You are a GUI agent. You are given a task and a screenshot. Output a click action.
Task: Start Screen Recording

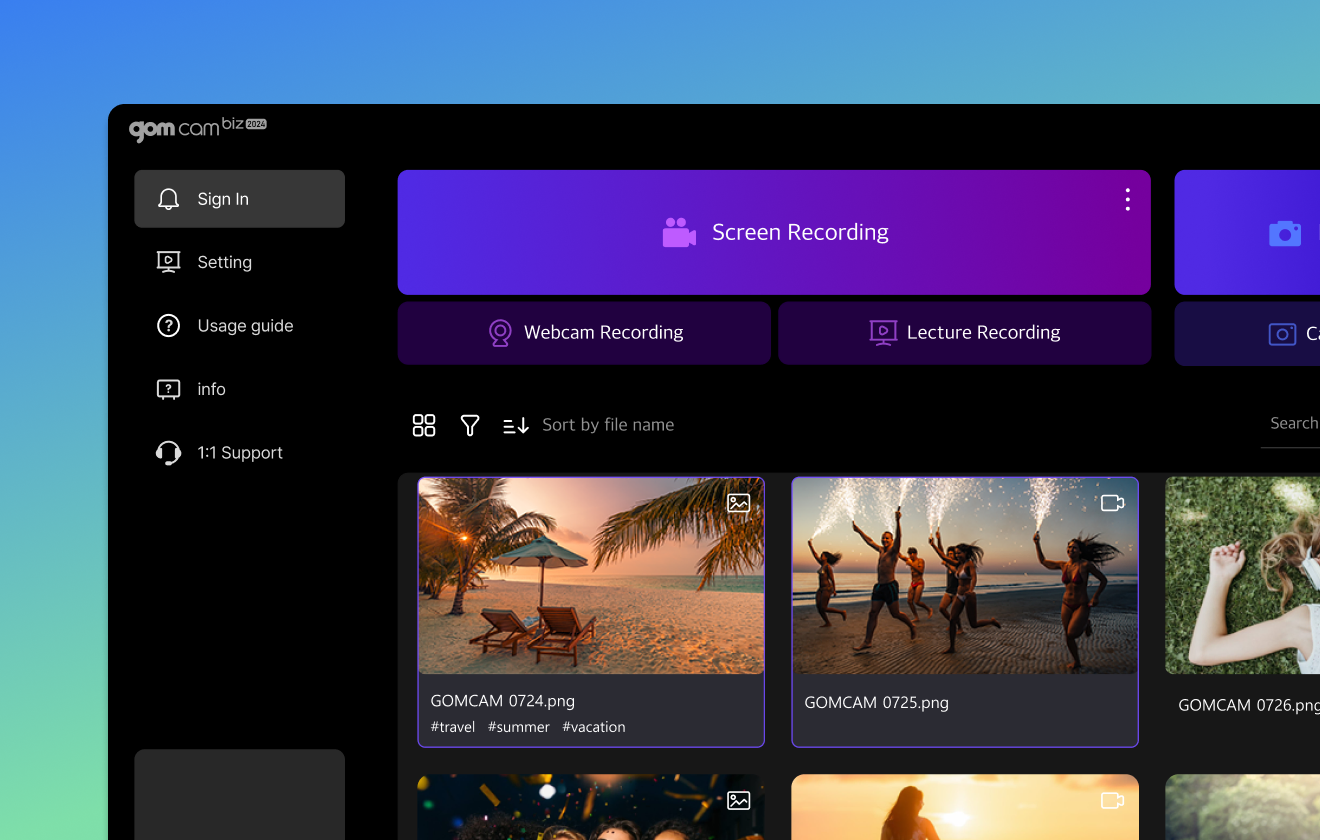(x=775, y=233)
